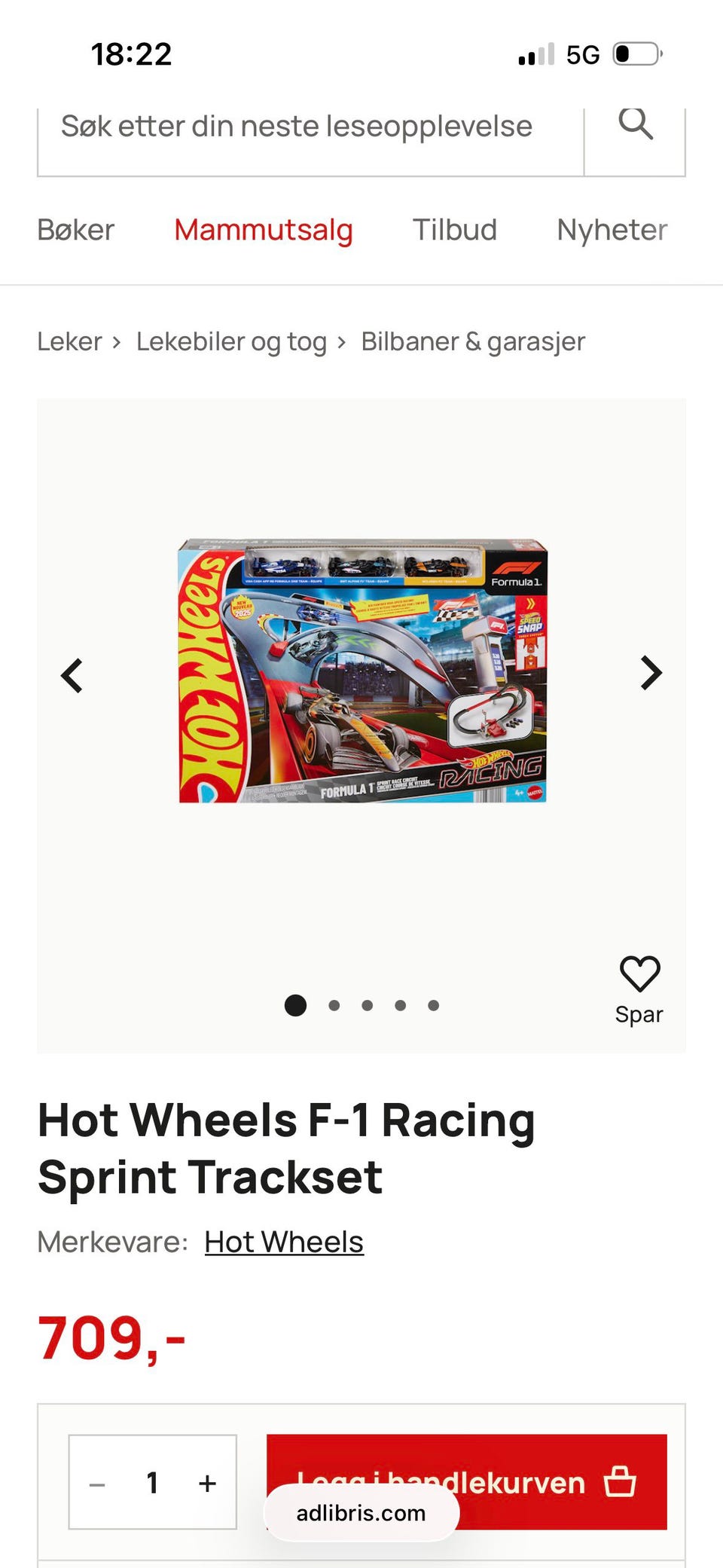
Task: Go to the Tilbud section
Action: click(455, 230)
